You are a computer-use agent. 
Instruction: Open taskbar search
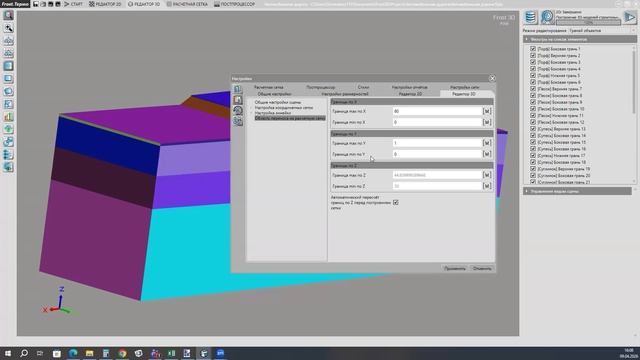point(24,353)
